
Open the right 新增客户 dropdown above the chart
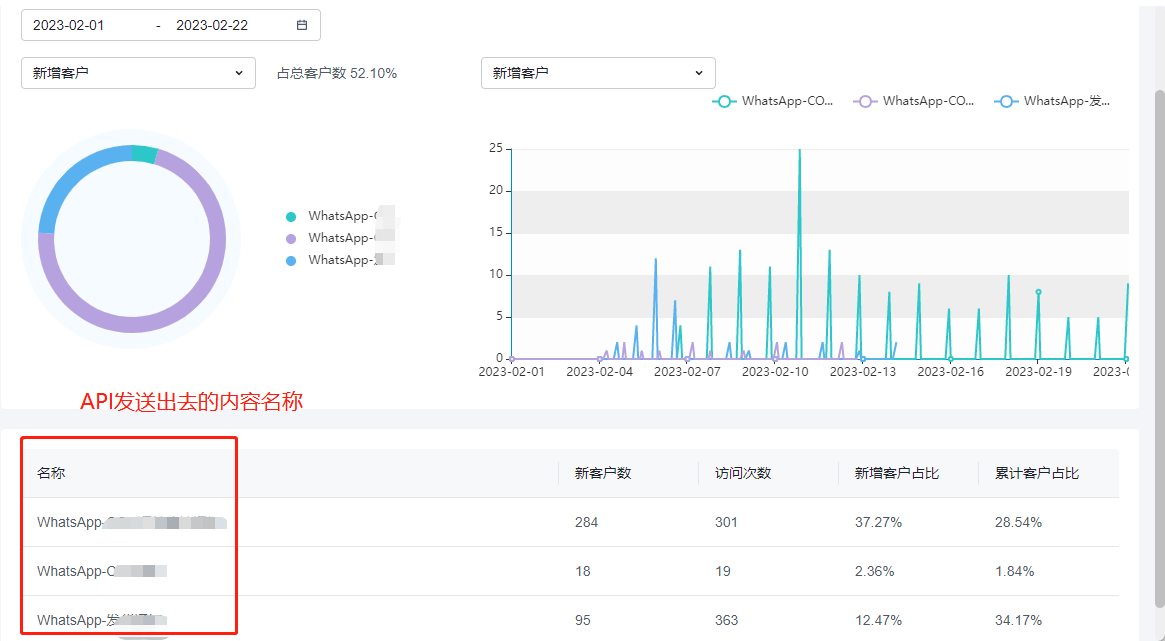point(598,73)
